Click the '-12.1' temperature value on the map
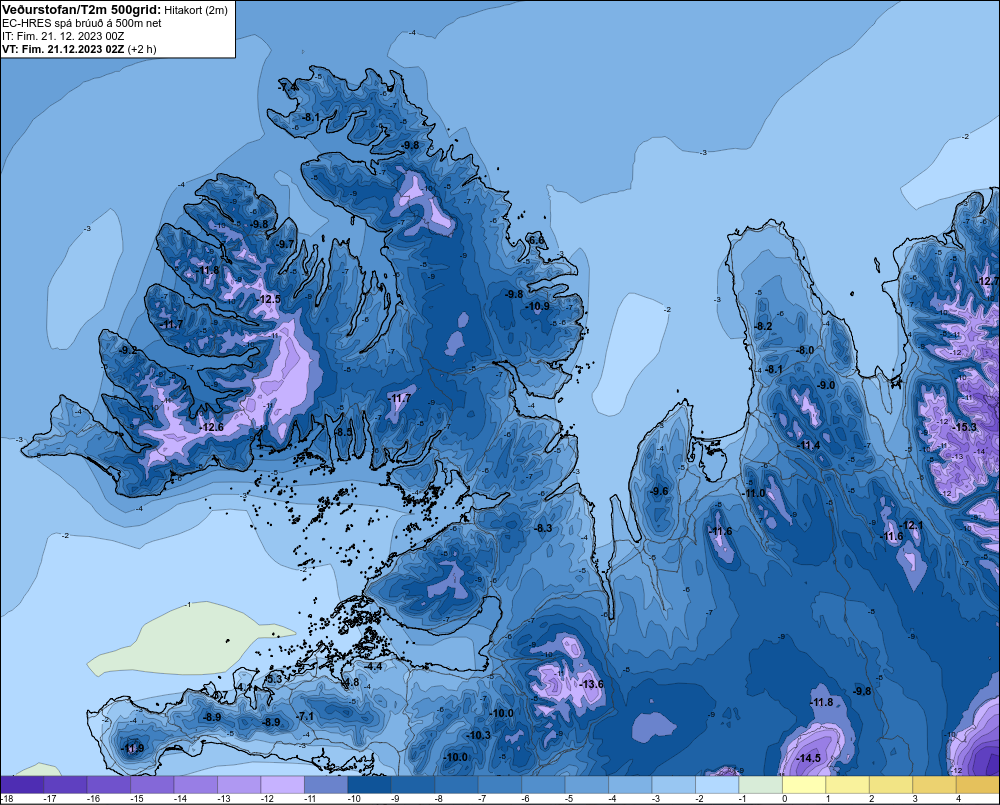 coord(911,525)
